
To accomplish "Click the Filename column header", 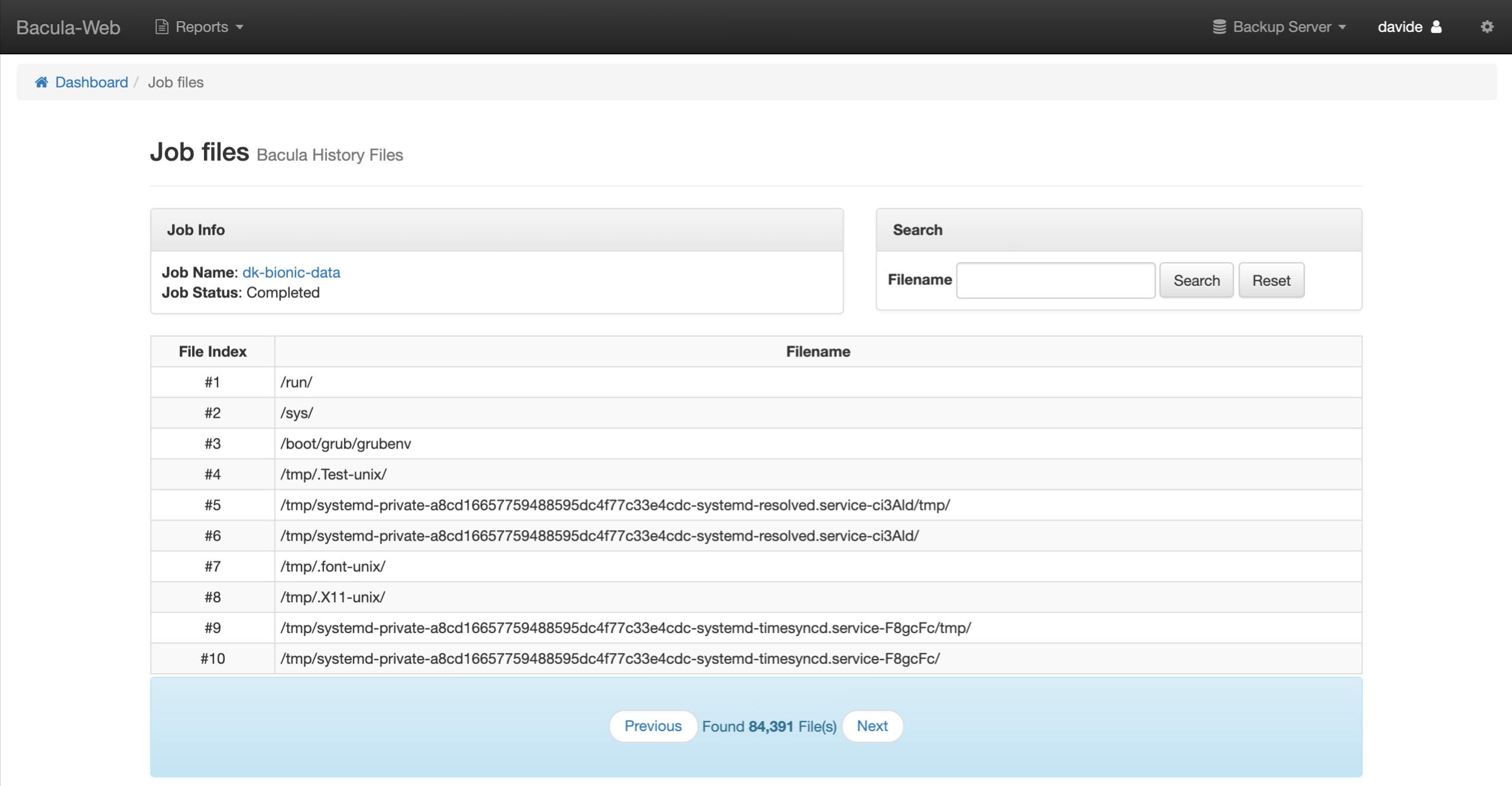I will [818, 352].
